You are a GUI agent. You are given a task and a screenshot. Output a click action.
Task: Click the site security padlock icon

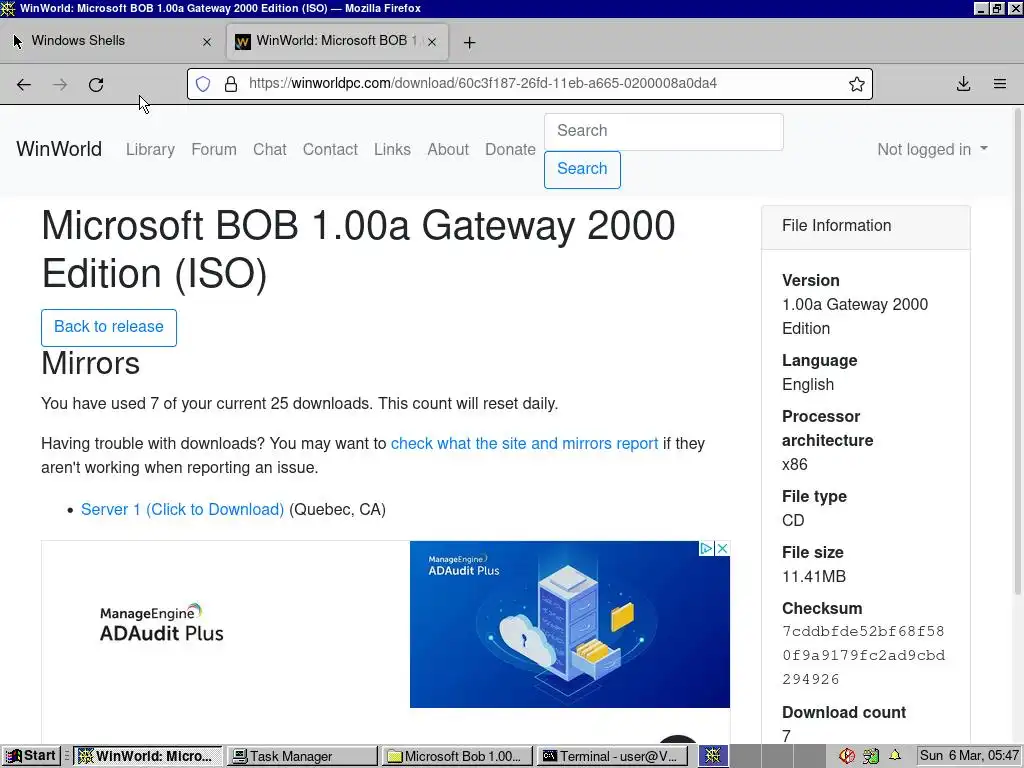click(231, 84)
